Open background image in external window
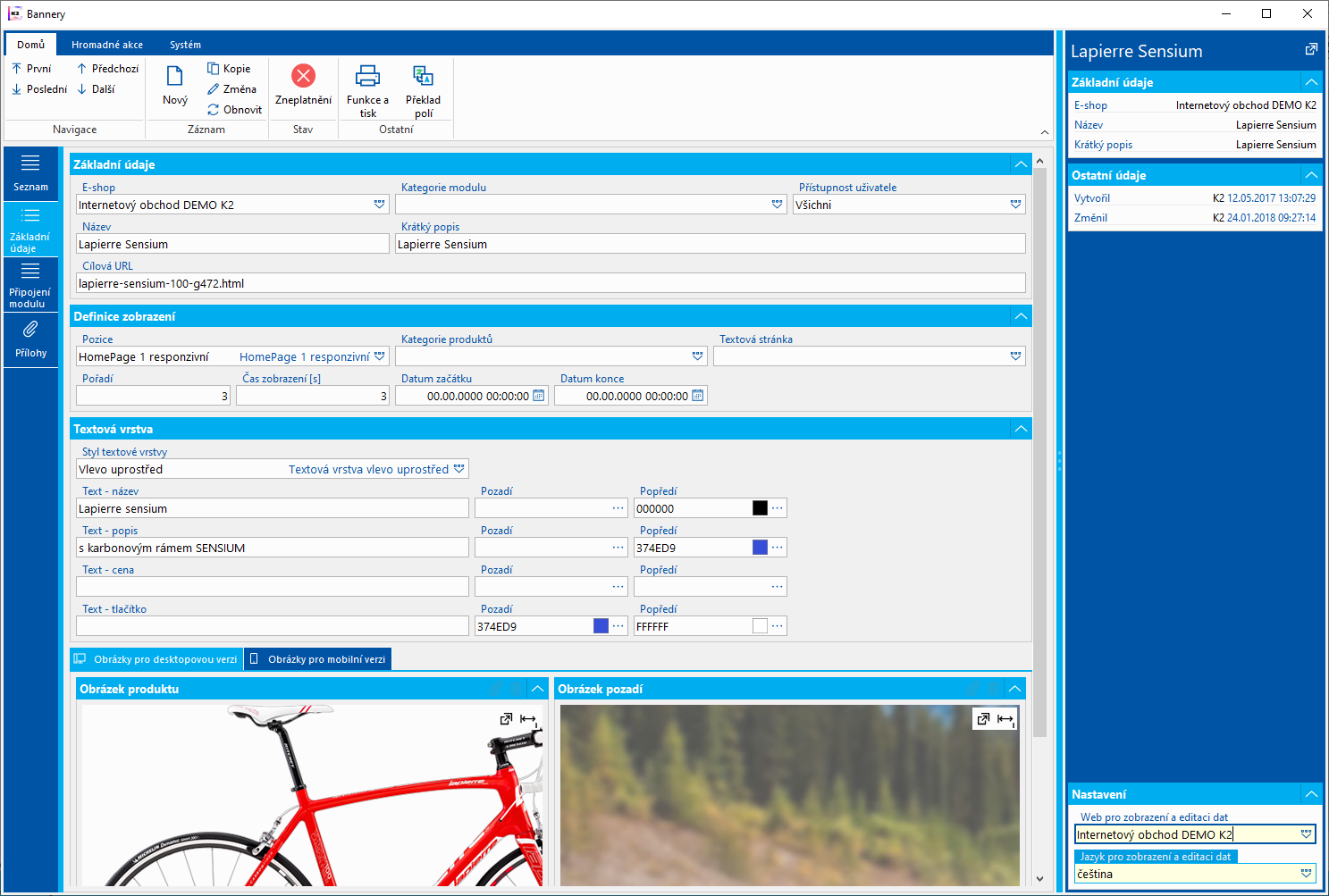 coord(984,719)
